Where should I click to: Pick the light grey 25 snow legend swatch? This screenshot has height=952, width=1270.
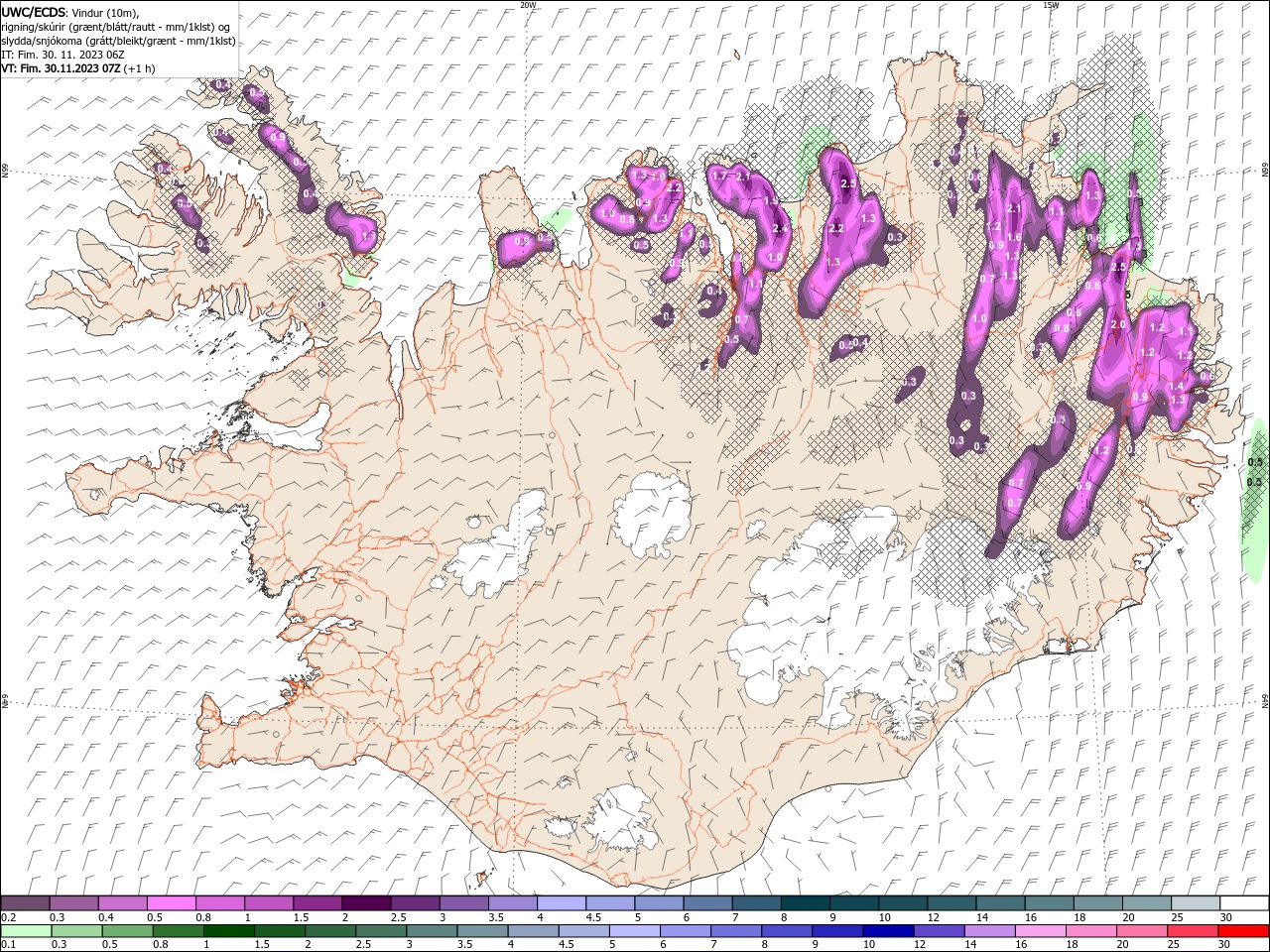(x=1195, y=903)
